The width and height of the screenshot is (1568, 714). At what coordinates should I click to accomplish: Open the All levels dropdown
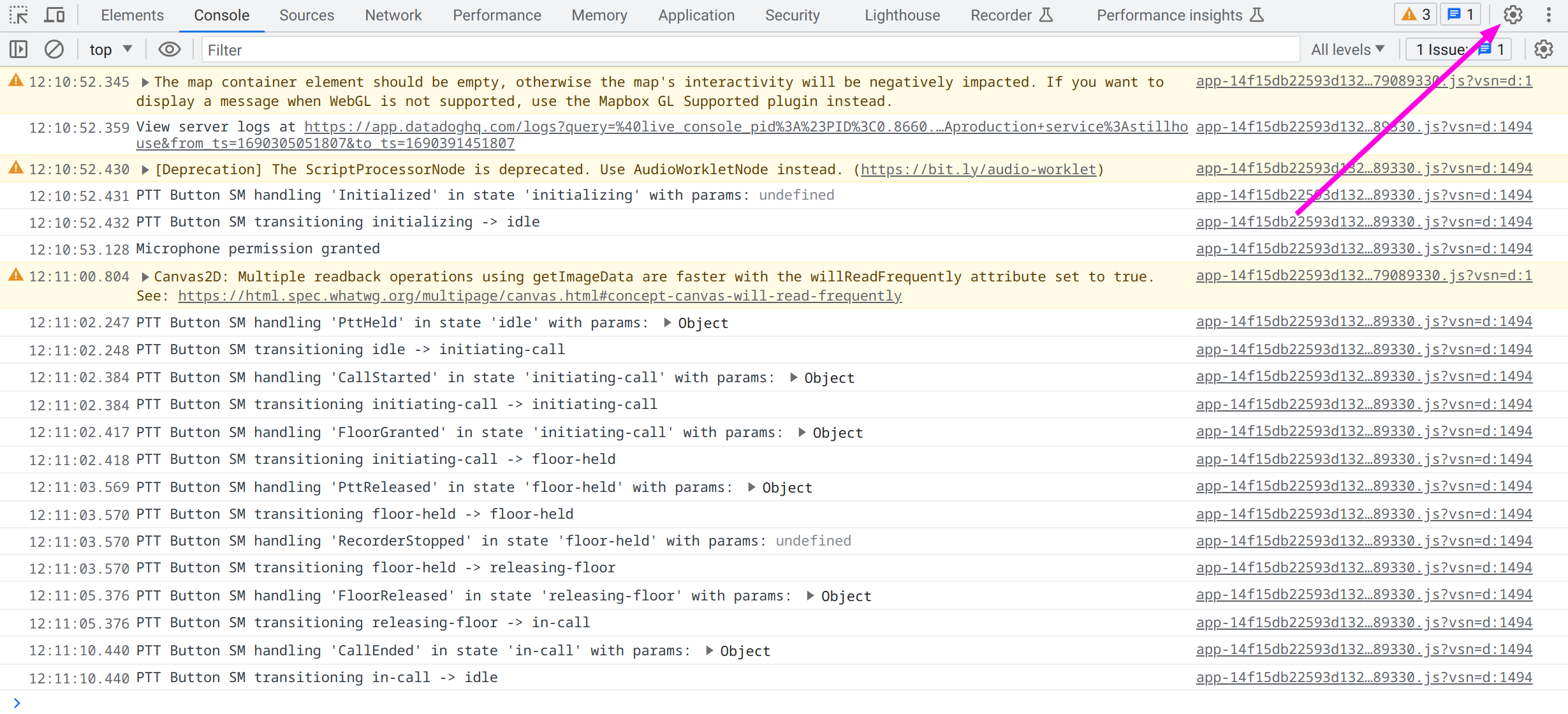click(x=1347, y=49)
